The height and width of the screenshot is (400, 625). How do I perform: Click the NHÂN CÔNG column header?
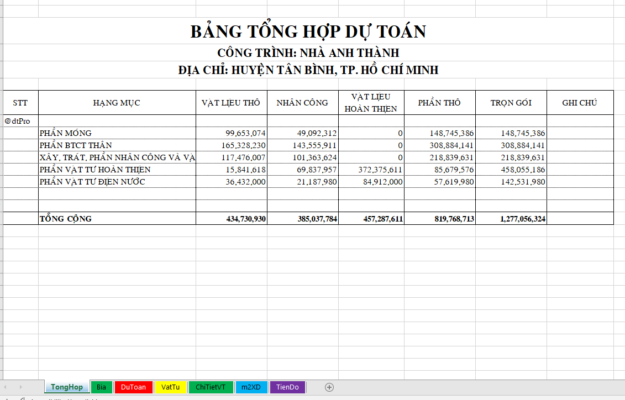(x=304, y=103)
